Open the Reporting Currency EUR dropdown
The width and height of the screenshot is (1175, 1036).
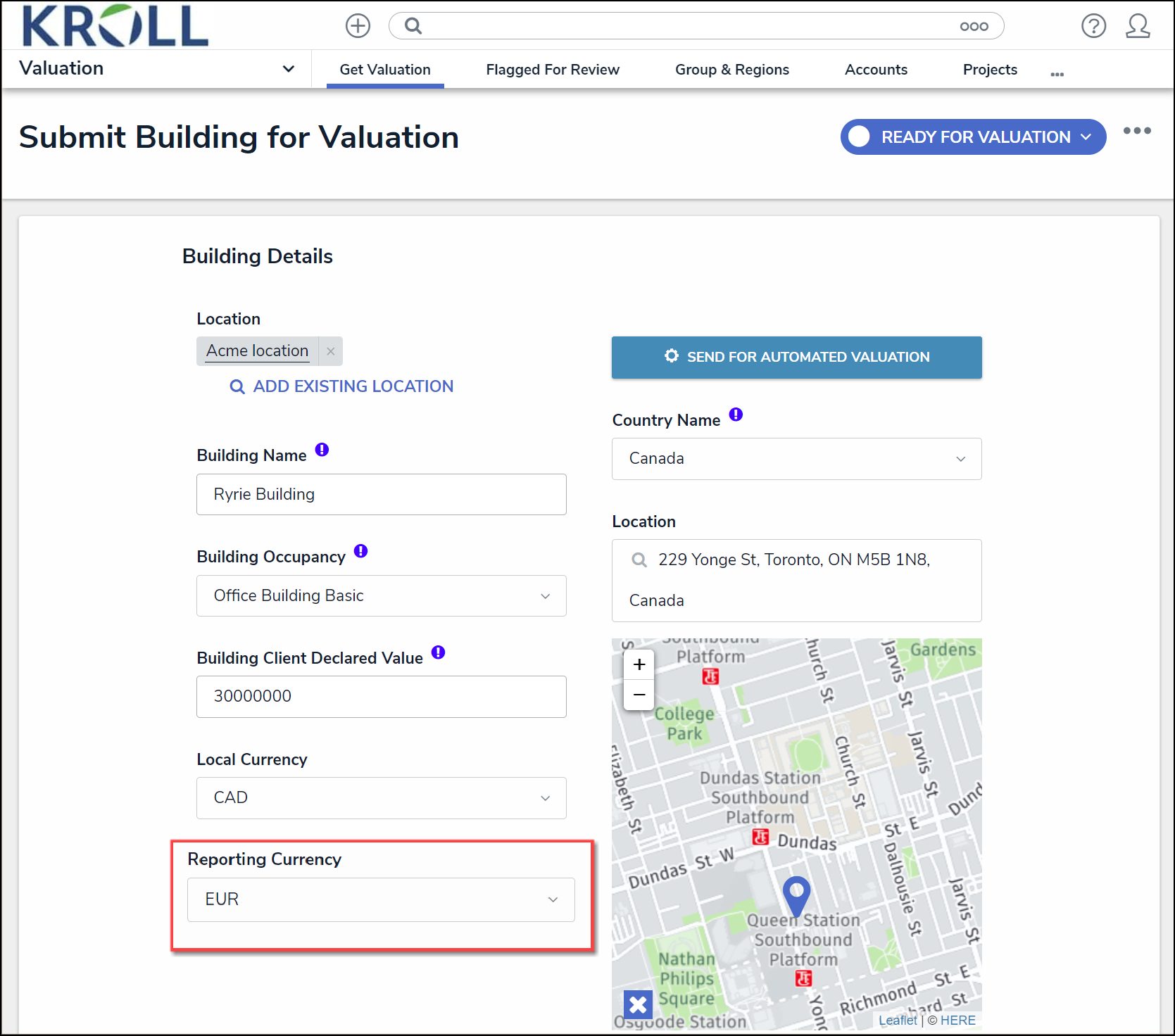tap(381, 899)
